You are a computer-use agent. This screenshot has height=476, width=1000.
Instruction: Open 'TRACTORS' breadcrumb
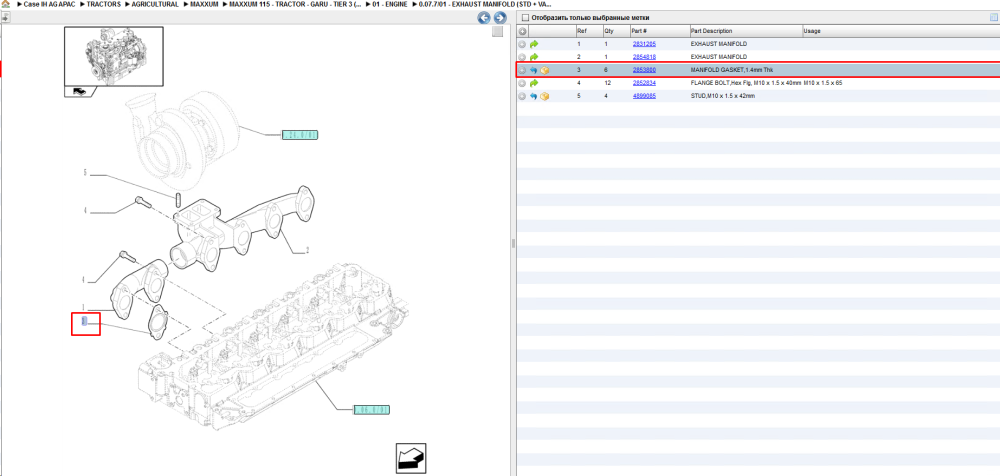tap(103, 4)
